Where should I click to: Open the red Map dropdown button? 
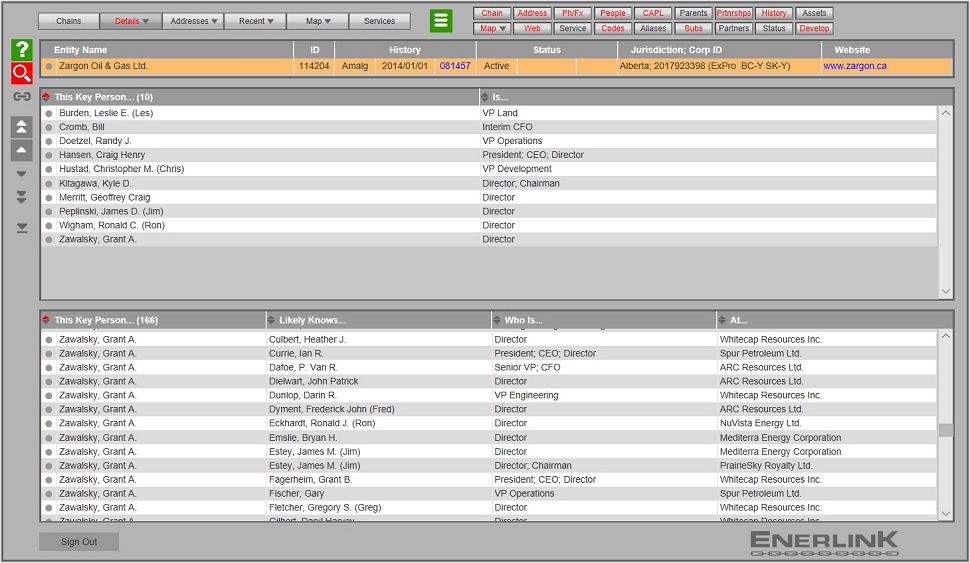492,28
